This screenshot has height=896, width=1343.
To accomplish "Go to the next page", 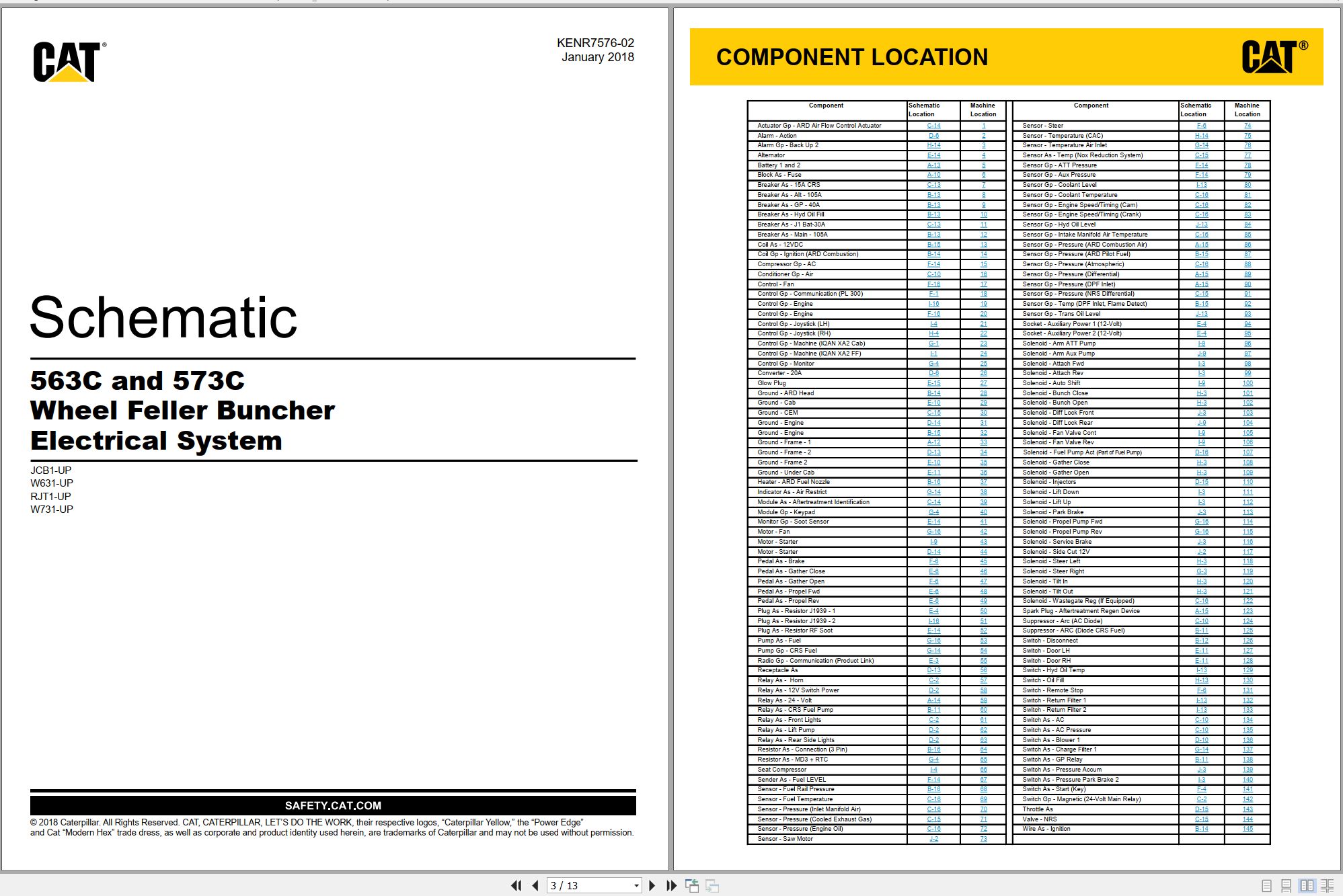I will point(652,885).
